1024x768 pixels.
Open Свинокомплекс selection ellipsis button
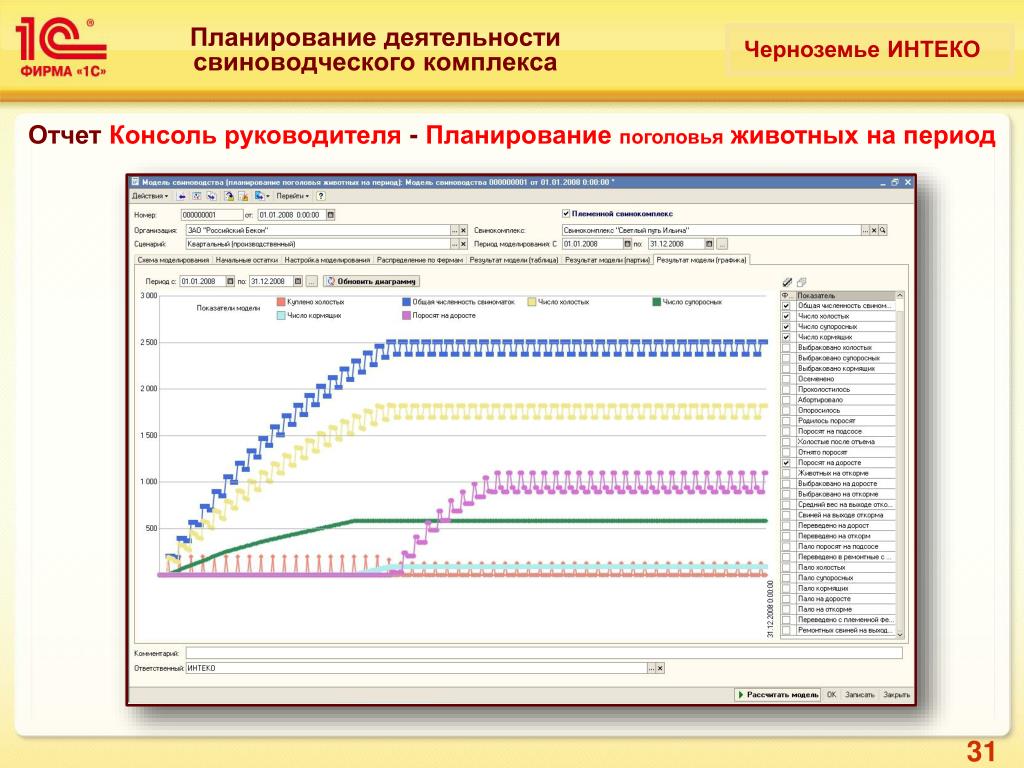865,231
